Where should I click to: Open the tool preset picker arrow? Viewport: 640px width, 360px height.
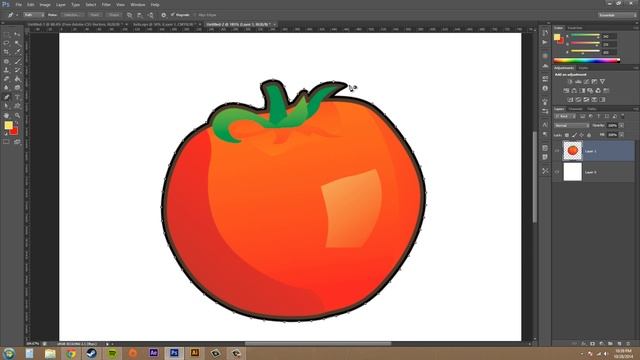(17, 15)
